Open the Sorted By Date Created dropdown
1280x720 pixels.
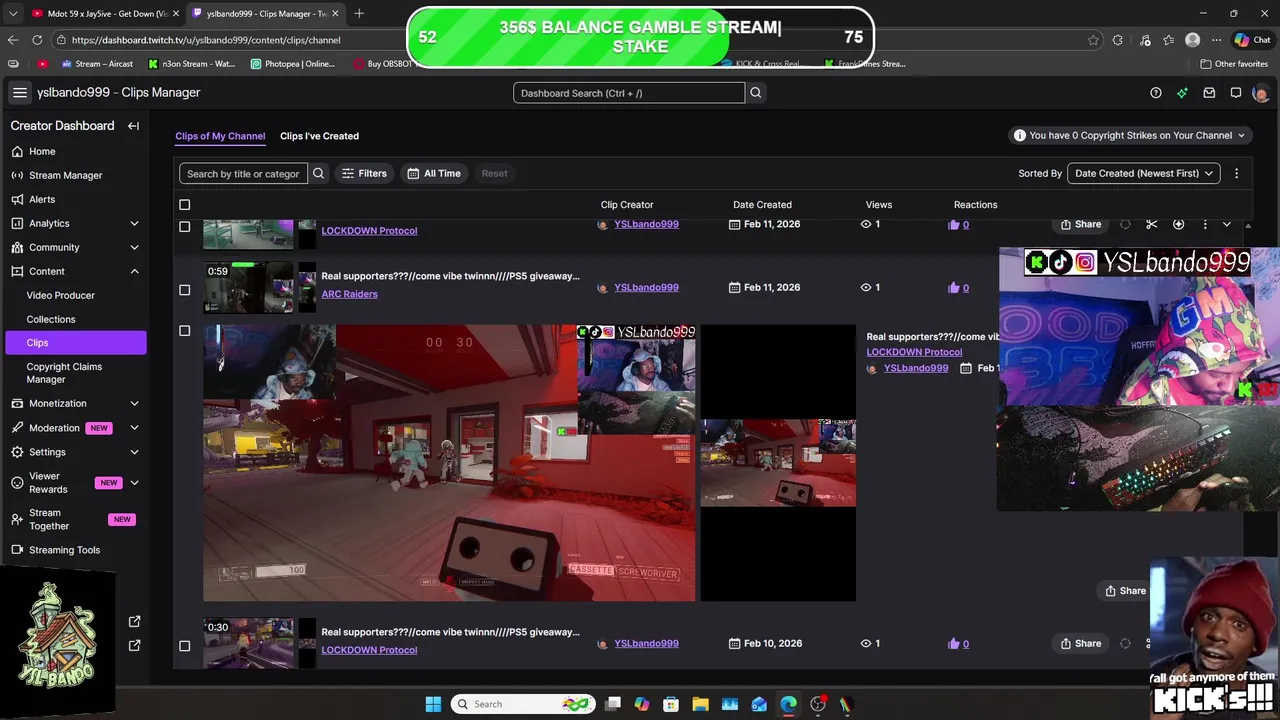pos(1143,173)
